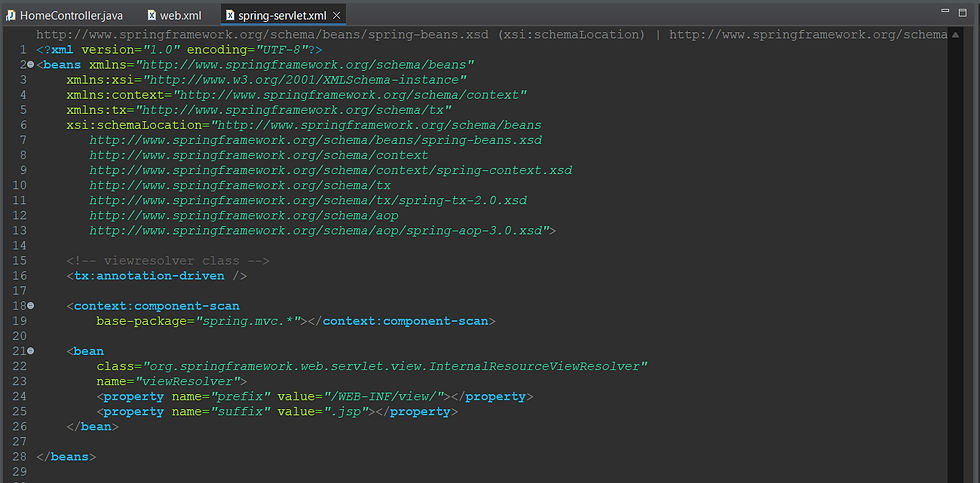Switch to the HomeController.java tab
The height and width of the screenshot is (483, 980).
65,15
